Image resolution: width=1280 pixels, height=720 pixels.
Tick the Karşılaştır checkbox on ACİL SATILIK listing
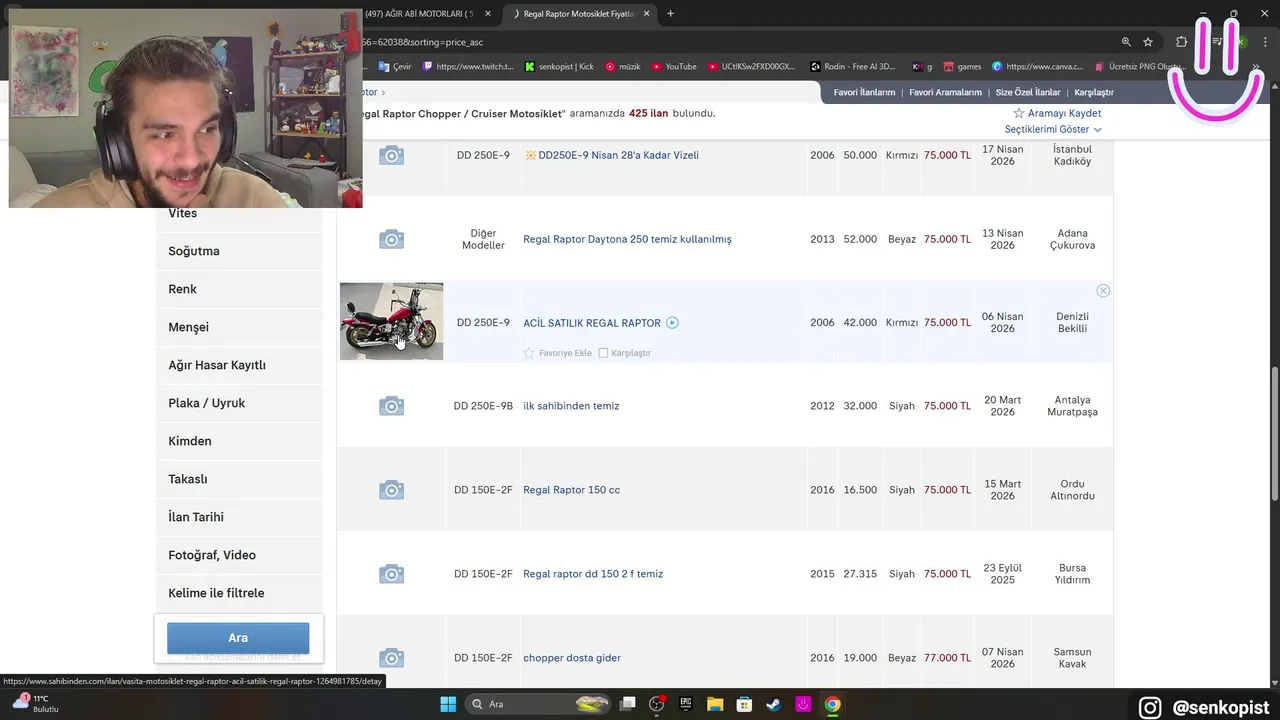[x=603, y=353]
